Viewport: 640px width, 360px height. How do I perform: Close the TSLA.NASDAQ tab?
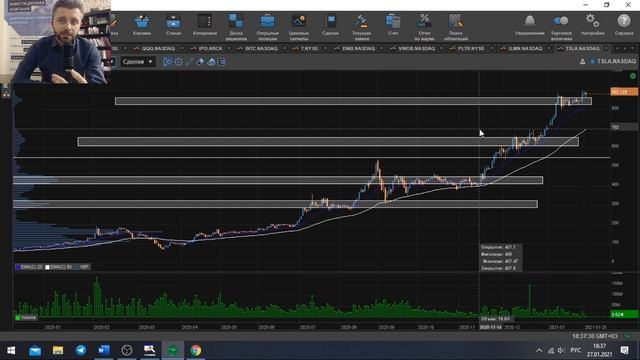[606, 49]
